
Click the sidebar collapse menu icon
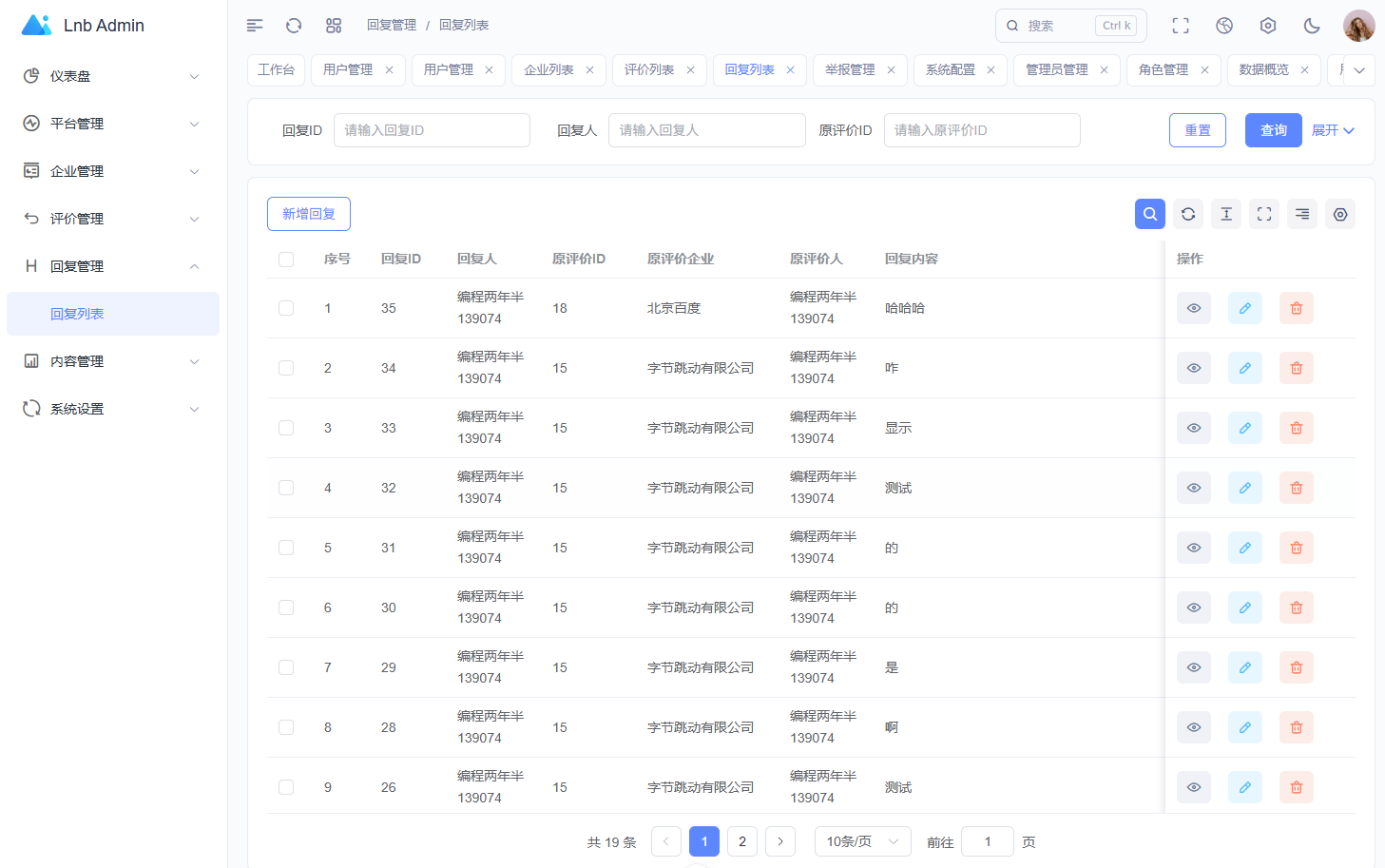(255, 26)
